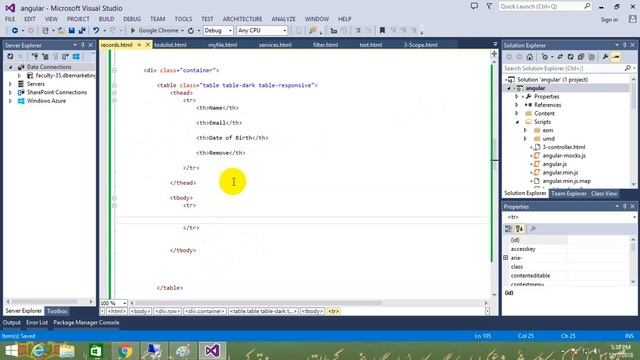Click the Bookmark toolbar icon
Screen dimensions: 640x360
coord(382,31)
